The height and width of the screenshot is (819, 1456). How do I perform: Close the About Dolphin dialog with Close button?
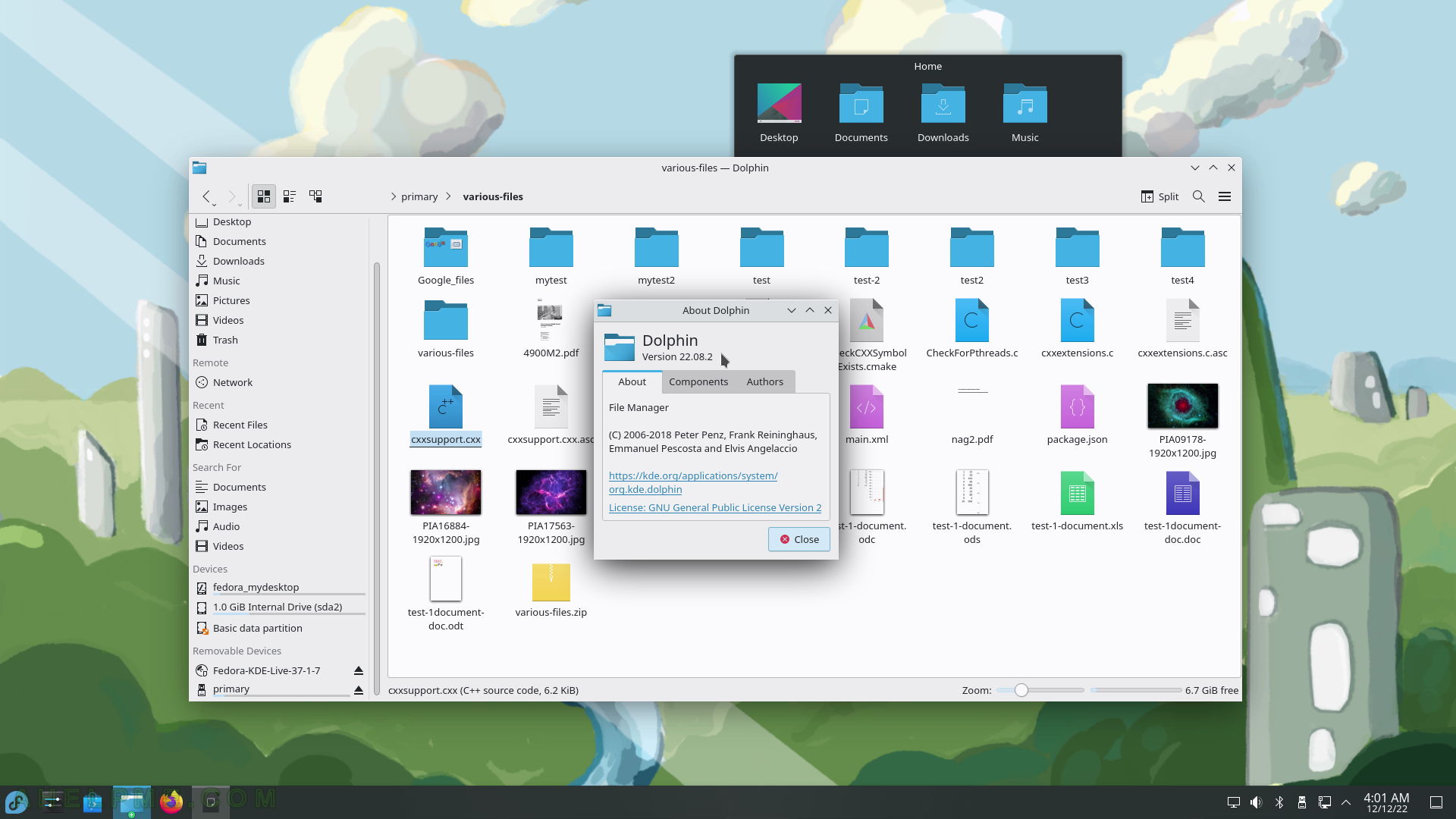click(799, 539)
